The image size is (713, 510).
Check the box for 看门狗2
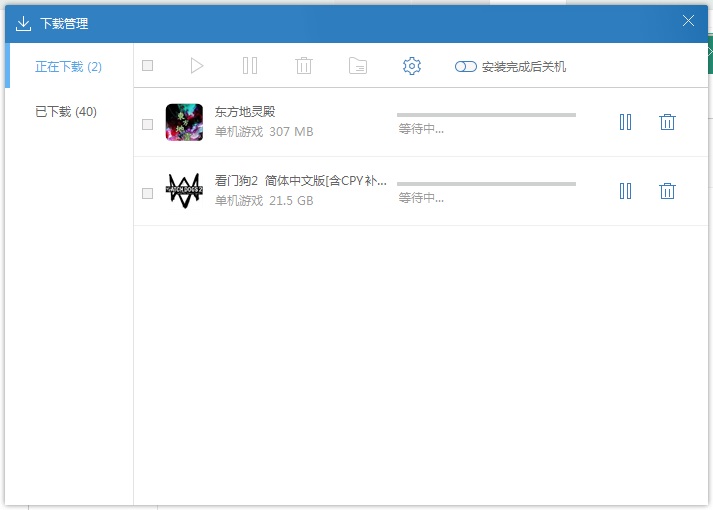(x=147, y=194)
